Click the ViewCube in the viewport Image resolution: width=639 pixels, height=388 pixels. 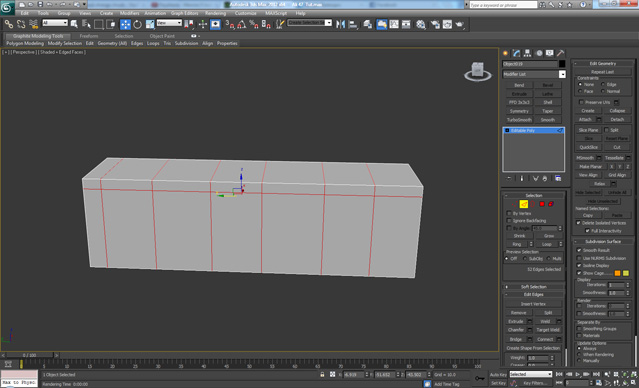point(478,71)
